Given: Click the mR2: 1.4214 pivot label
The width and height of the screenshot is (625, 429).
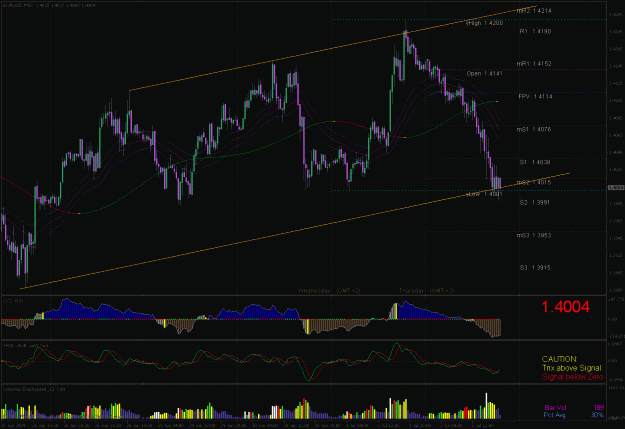Looking at the screenshot, I should tap(534, 11).
